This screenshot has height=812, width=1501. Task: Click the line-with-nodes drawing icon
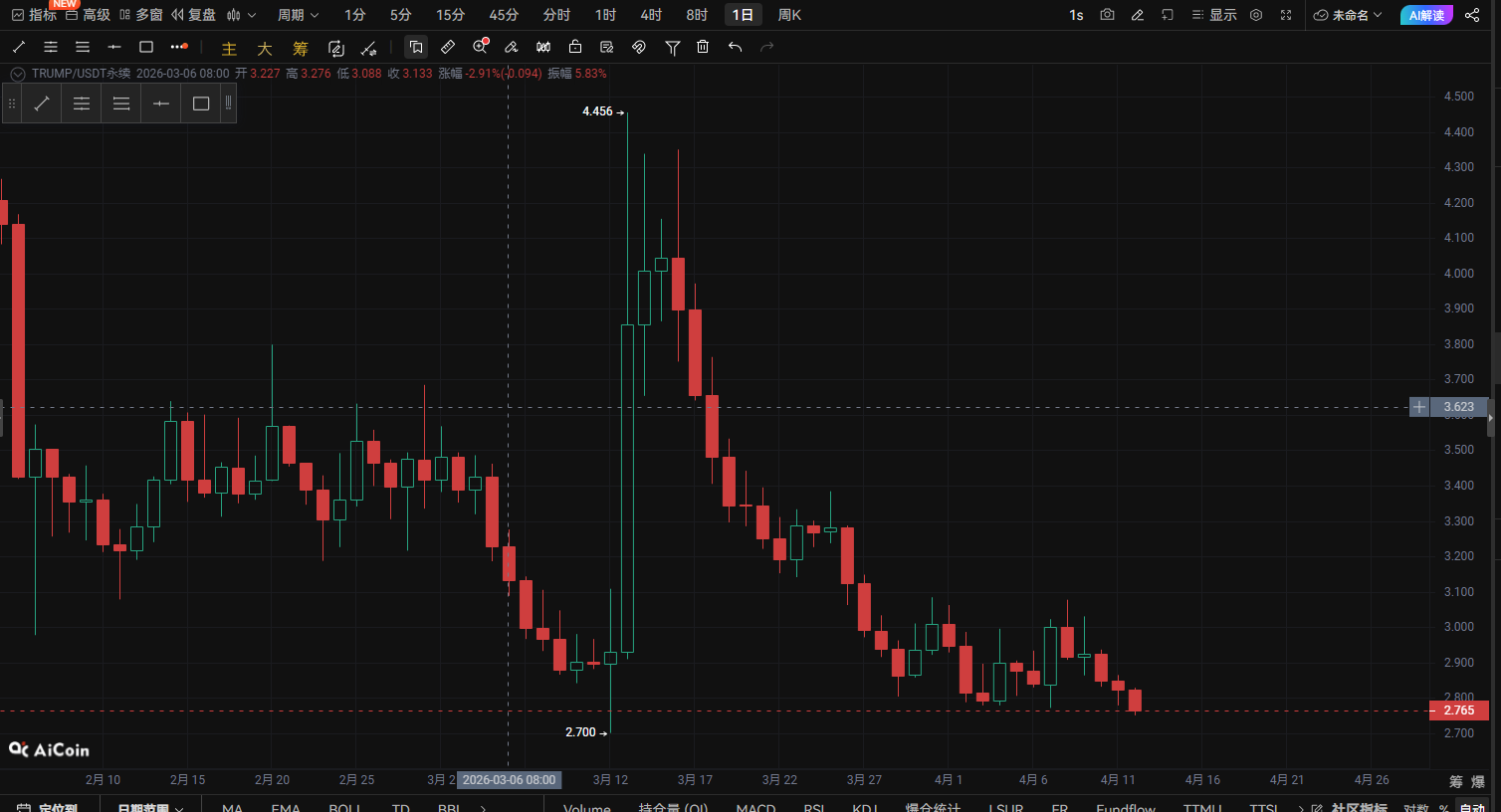click(368, 48)
